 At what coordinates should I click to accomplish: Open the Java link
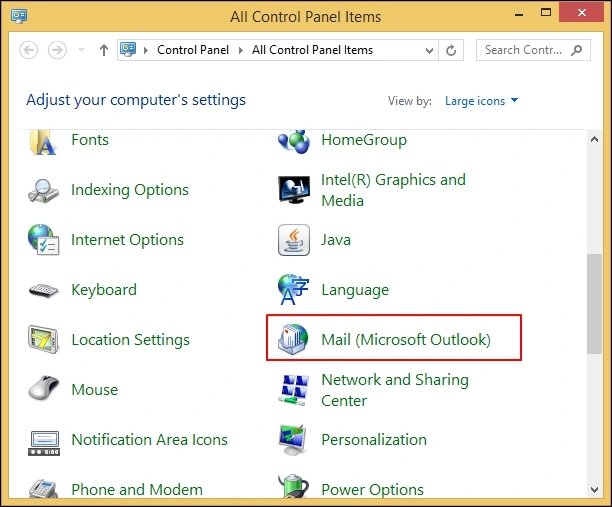click(x=336, y=240)
